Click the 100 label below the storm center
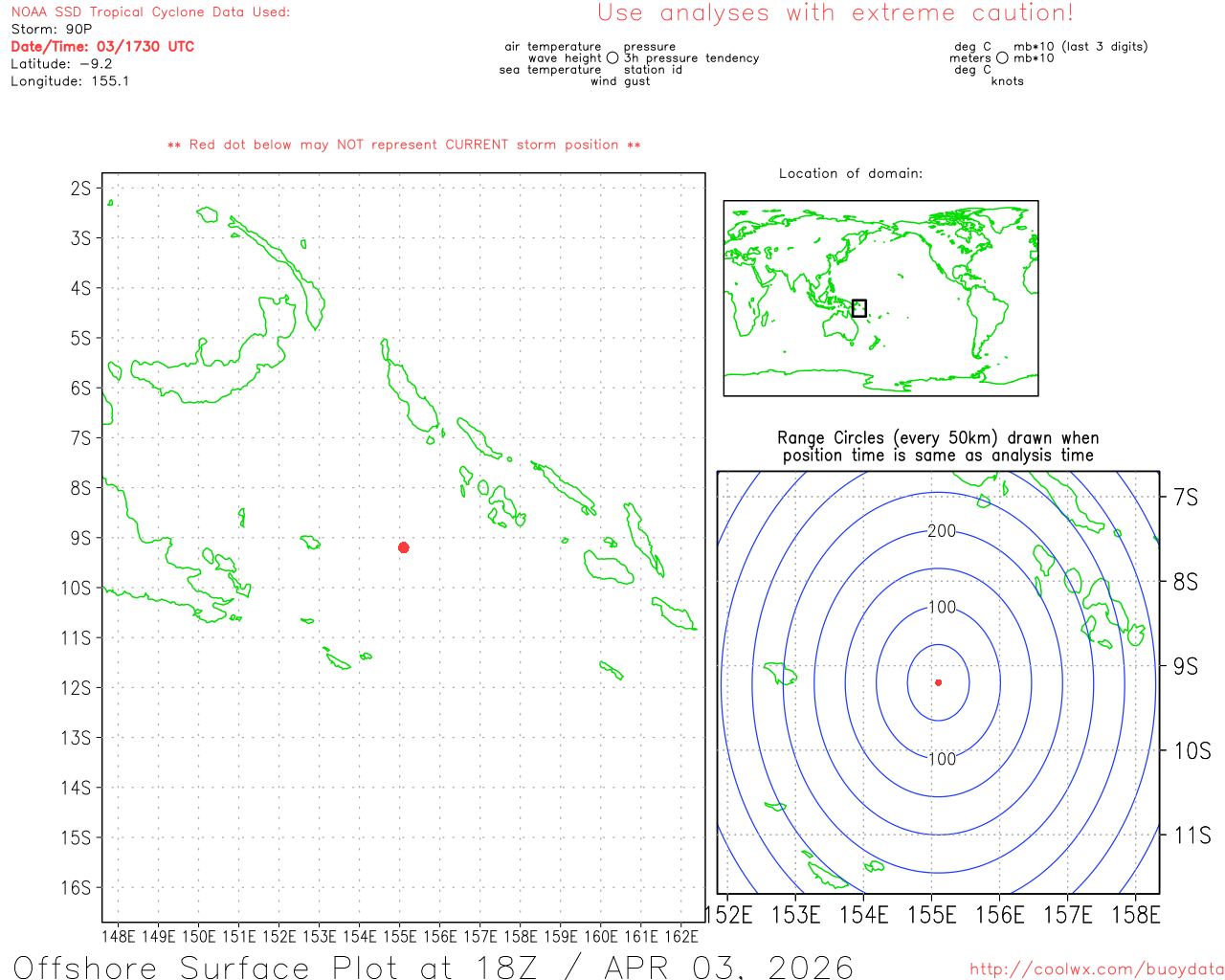The width and height of the screenshot is (1225, 980). tap(942, 759)
